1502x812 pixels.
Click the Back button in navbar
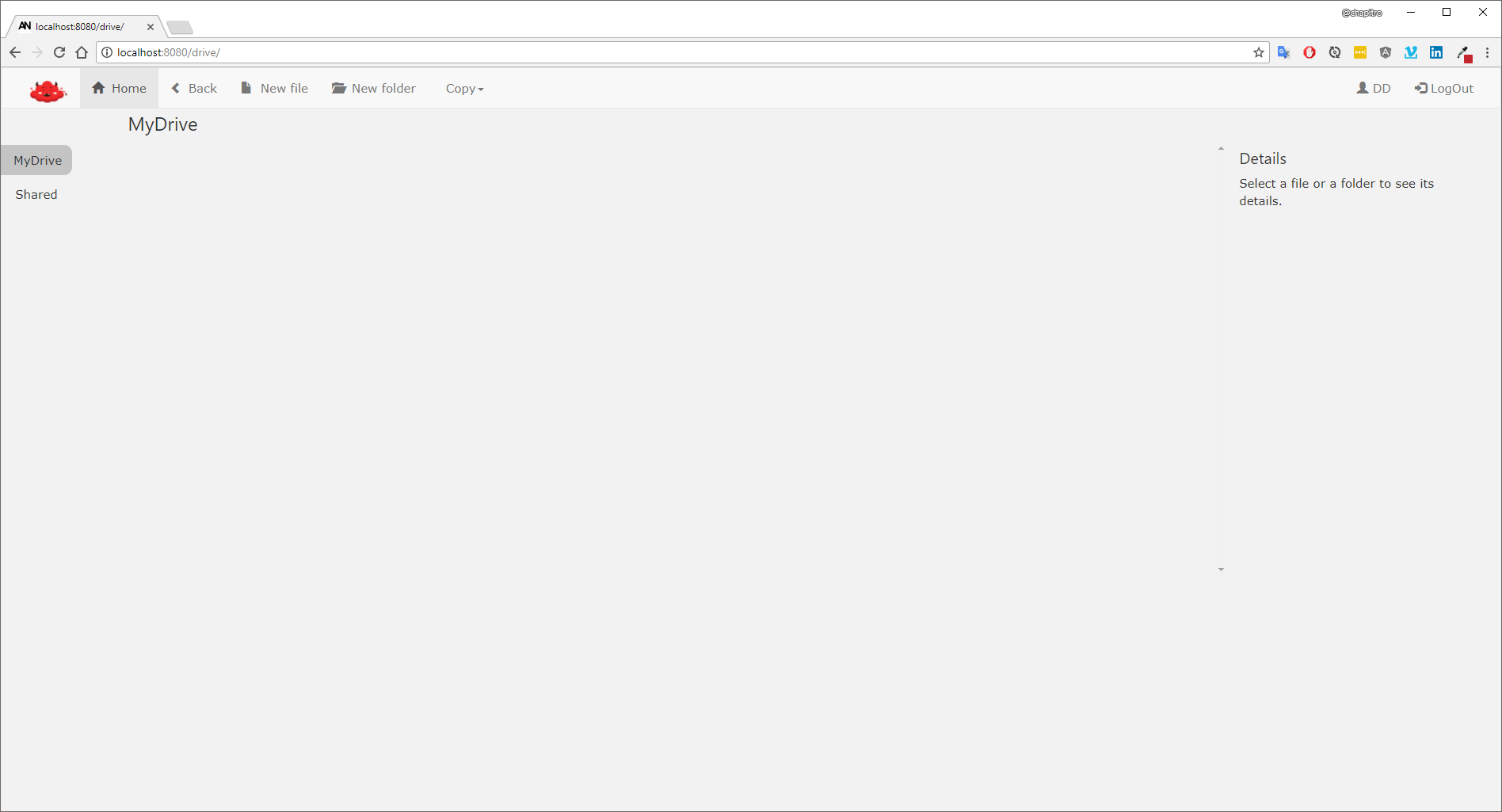[194, 88]
